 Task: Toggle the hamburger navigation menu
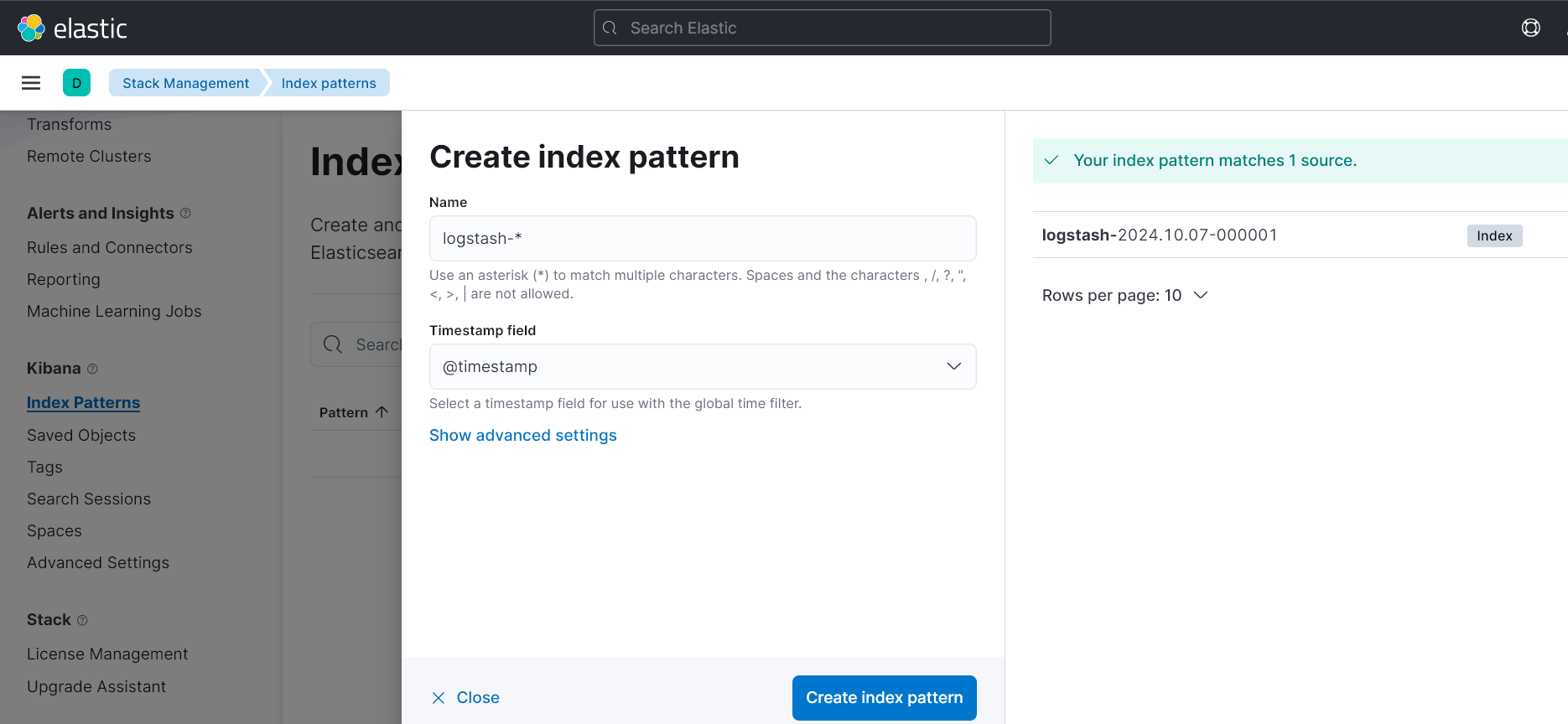pos(31,83)
